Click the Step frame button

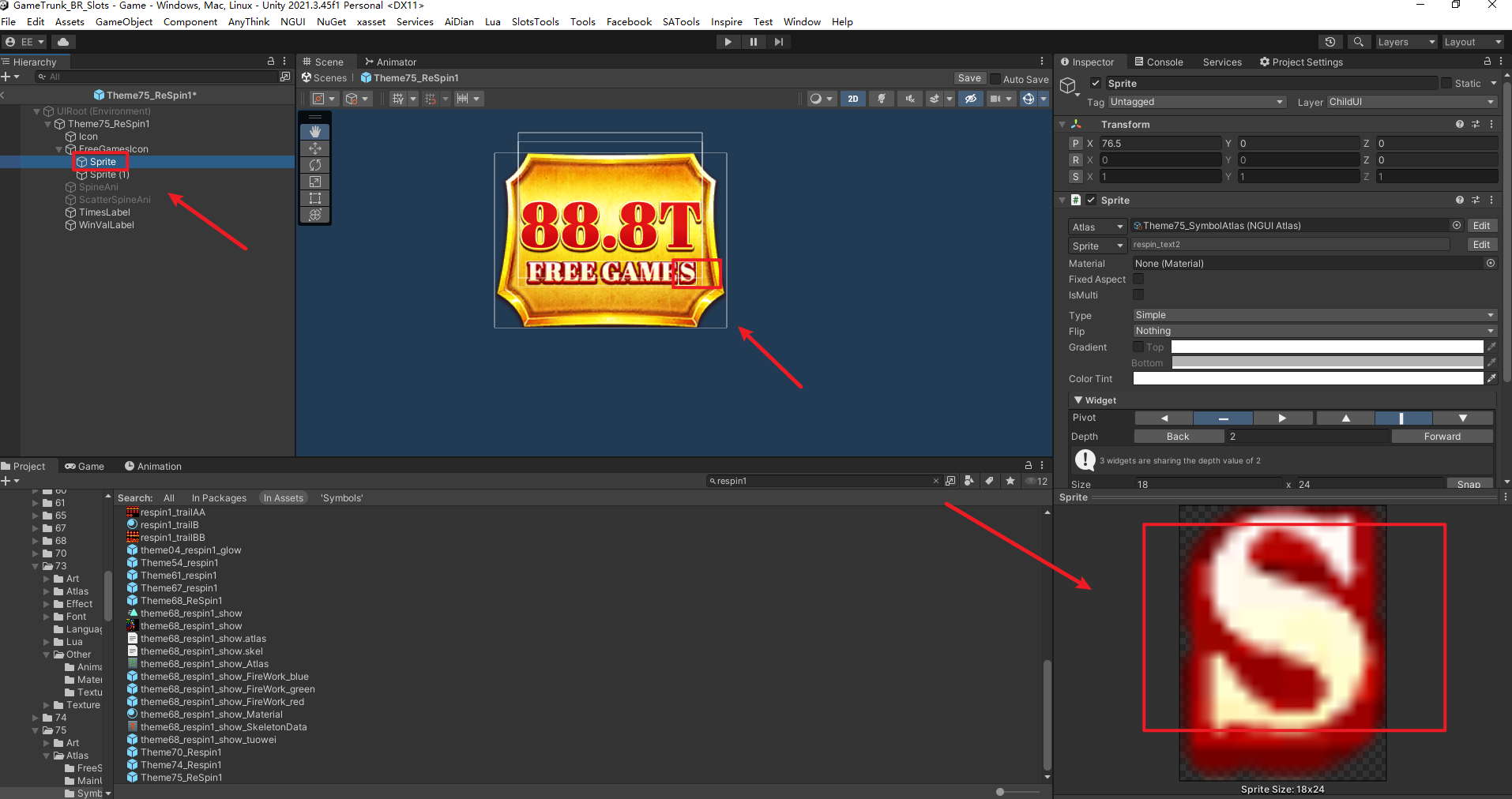[x=779, y=42]
